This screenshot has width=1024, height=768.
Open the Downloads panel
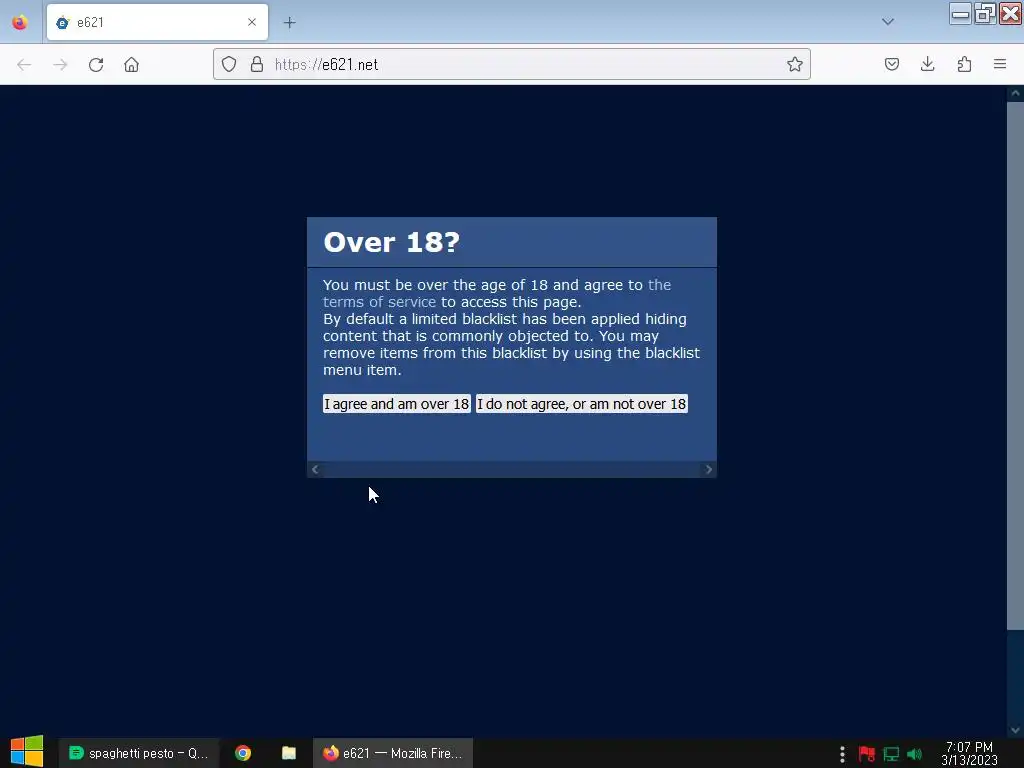click(927, 64)
